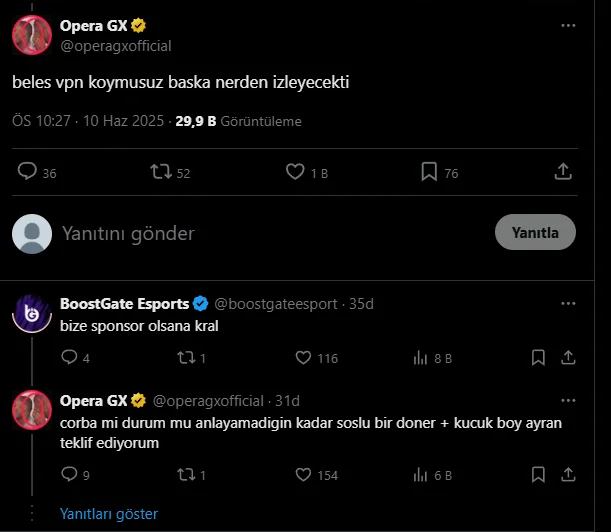The width and height of the screenshot is (611, 532).
Task: Expand replies with Yanıtları göster
Action: click(109, 513)
